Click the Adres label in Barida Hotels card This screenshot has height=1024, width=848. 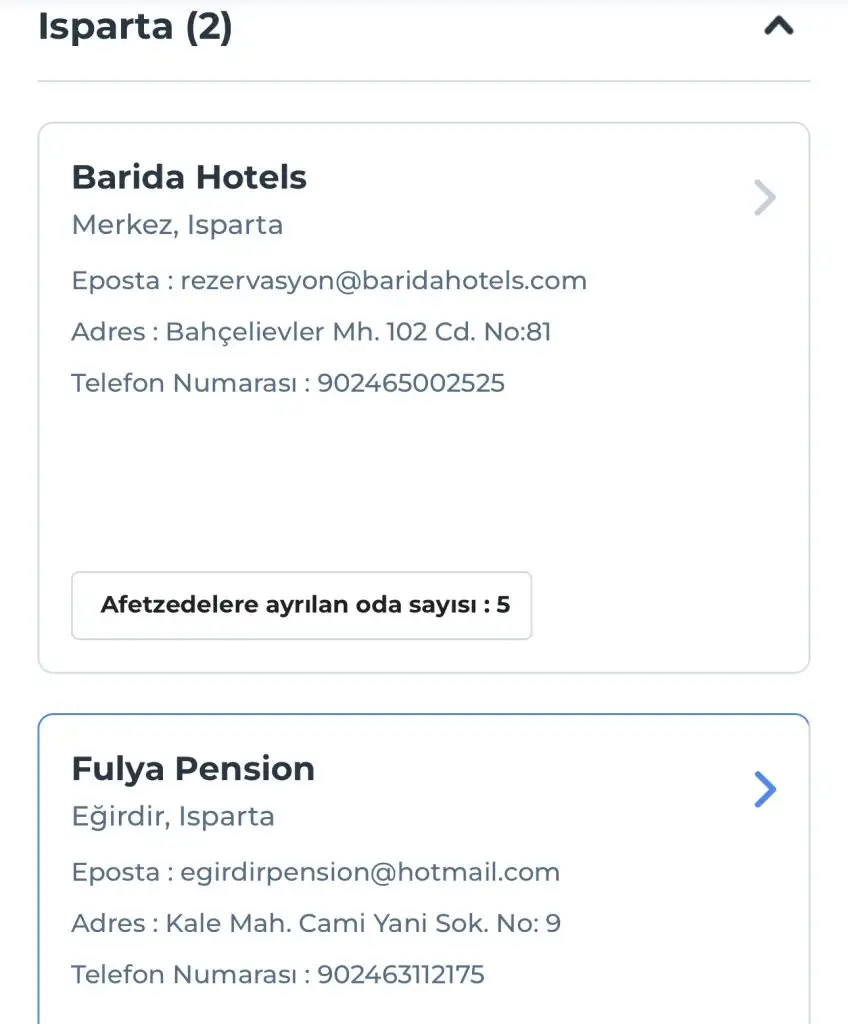108,332
